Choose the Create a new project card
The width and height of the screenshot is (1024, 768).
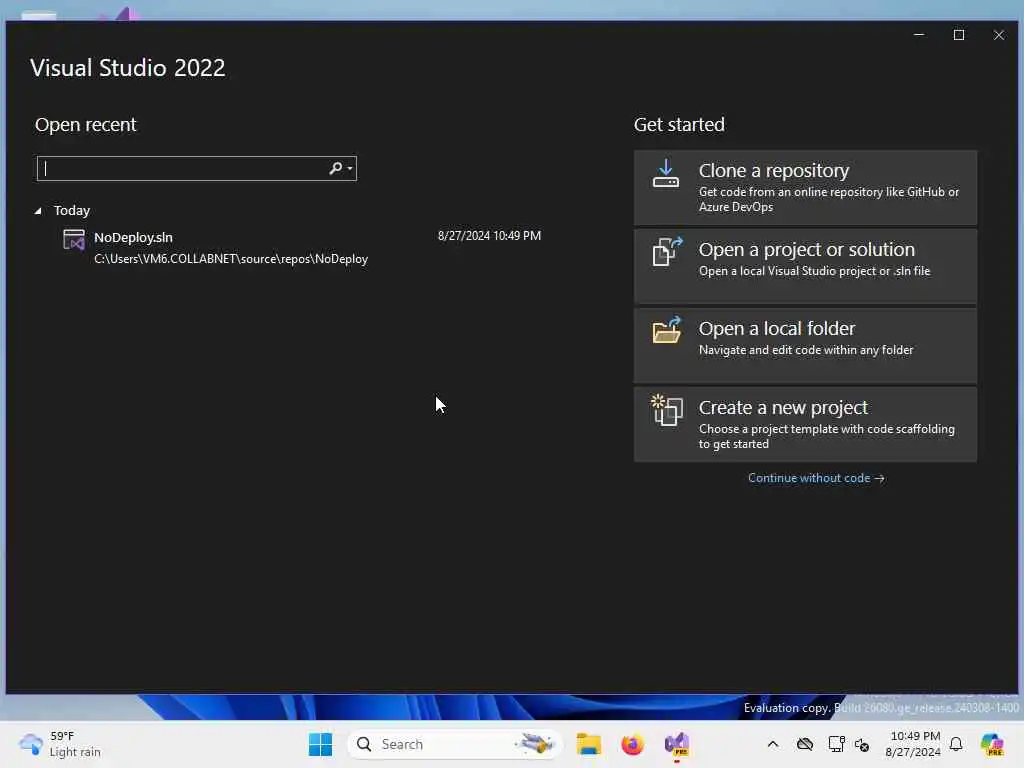pyautogui.click(x=805, y=424)
